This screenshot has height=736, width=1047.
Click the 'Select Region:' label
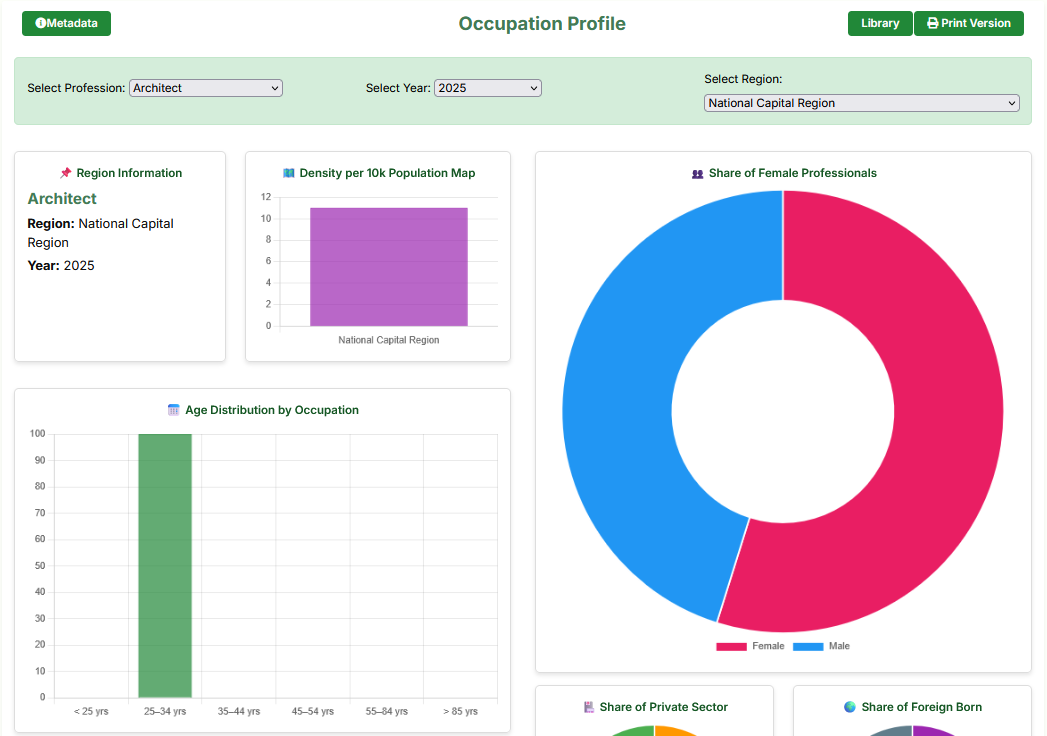(x=743, y=79)
